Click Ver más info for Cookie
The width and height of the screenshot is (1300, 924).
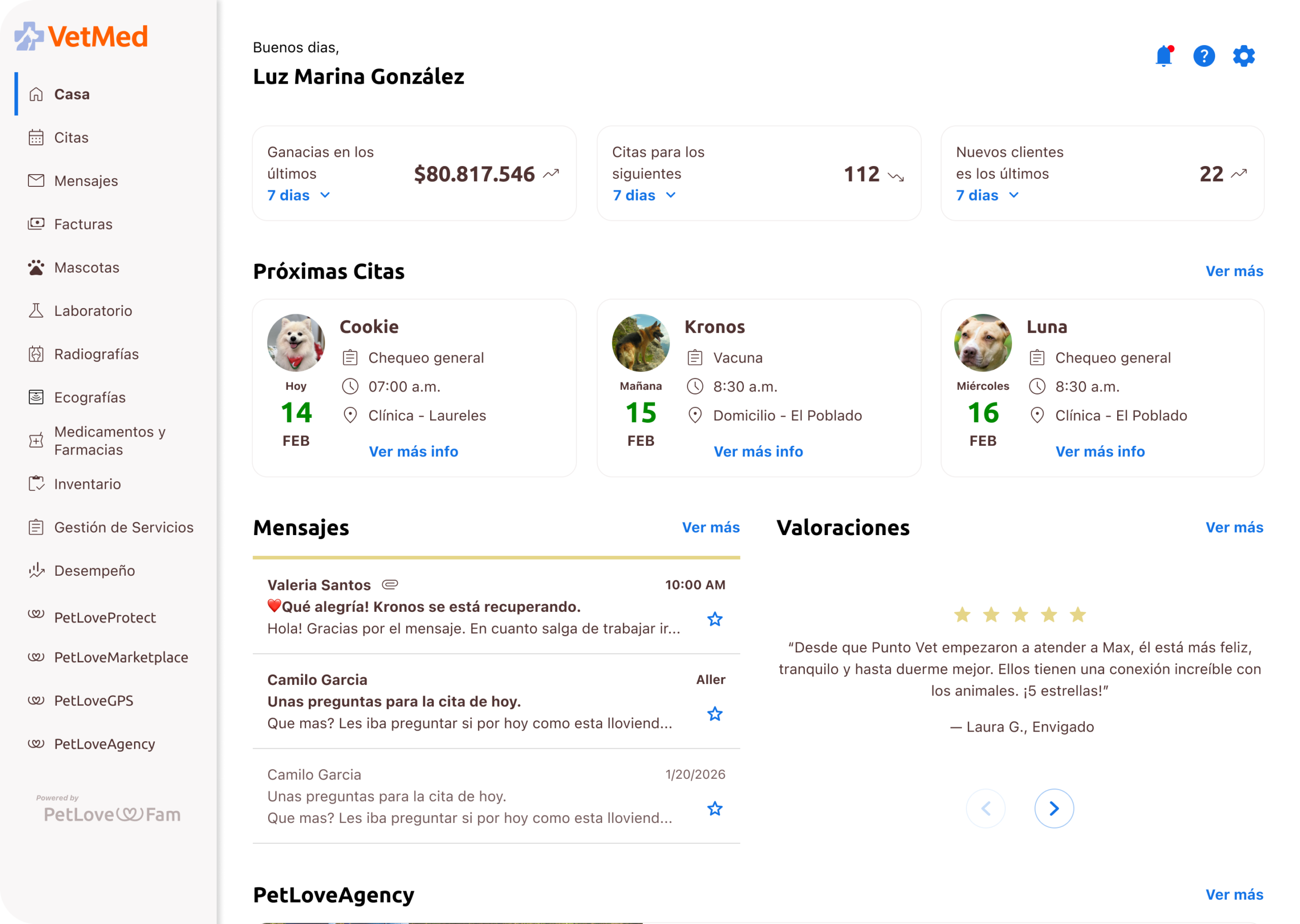pyautogui.click(x=413, y=451)
